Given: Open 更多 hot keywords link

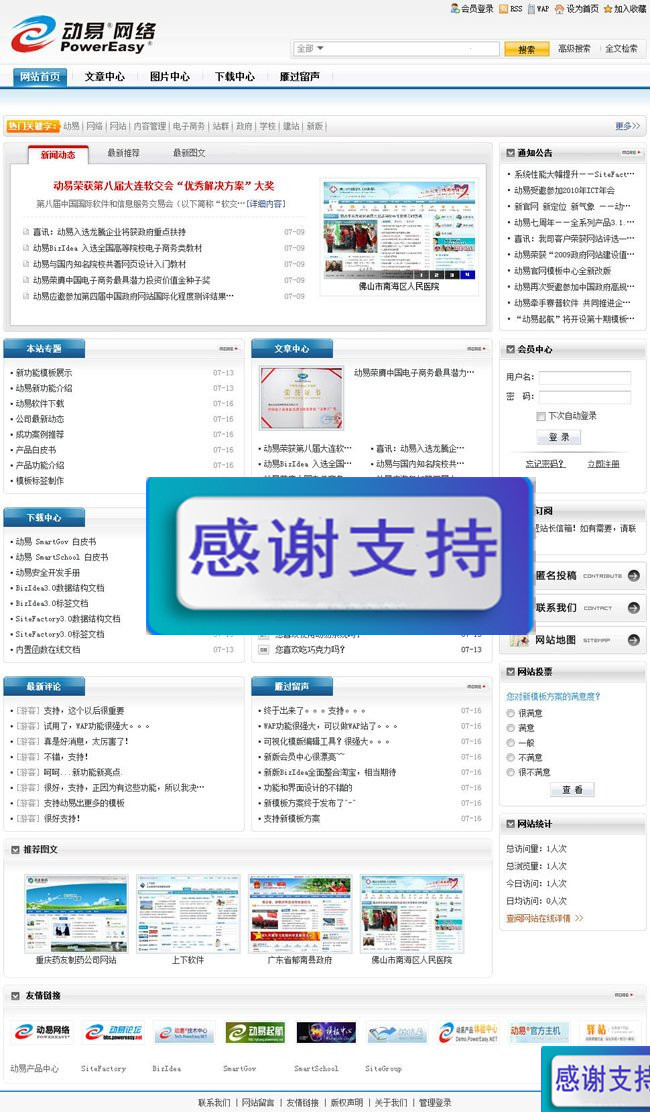Looking at the screenshot, I should click(627, 126).
